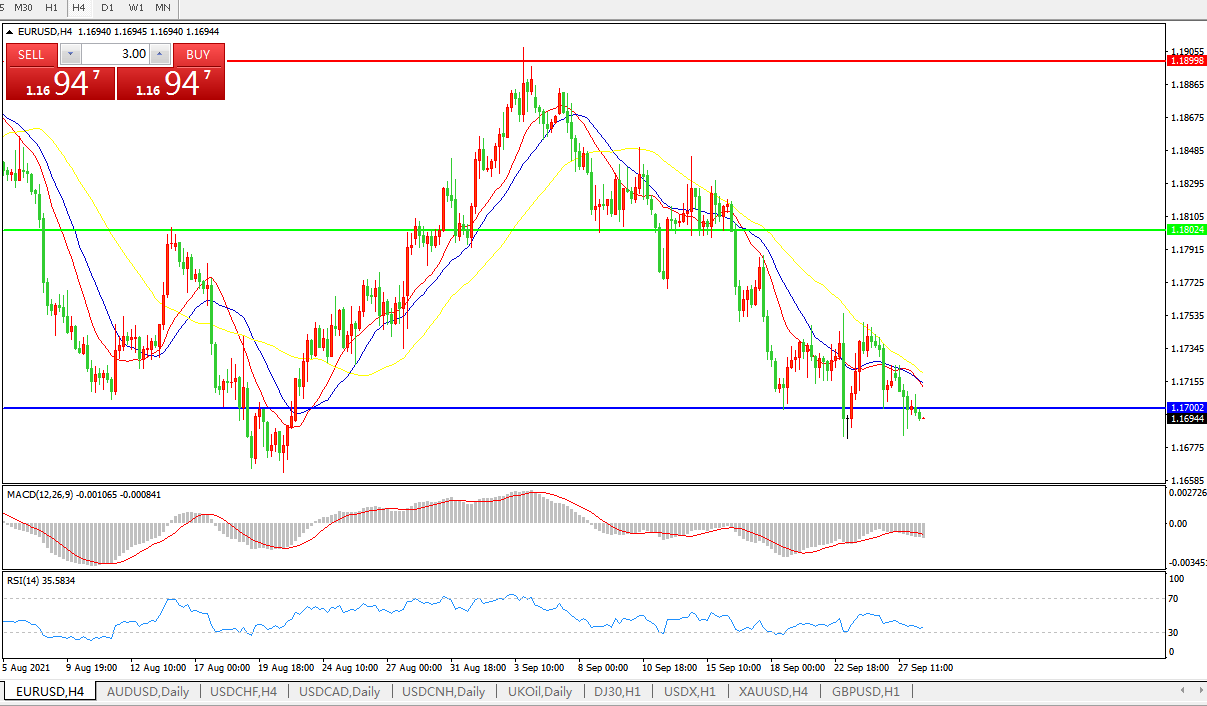Select the red horizontal line at 1.18998
The height and width of the screenshot is (706, 1207).
point(700,61)
